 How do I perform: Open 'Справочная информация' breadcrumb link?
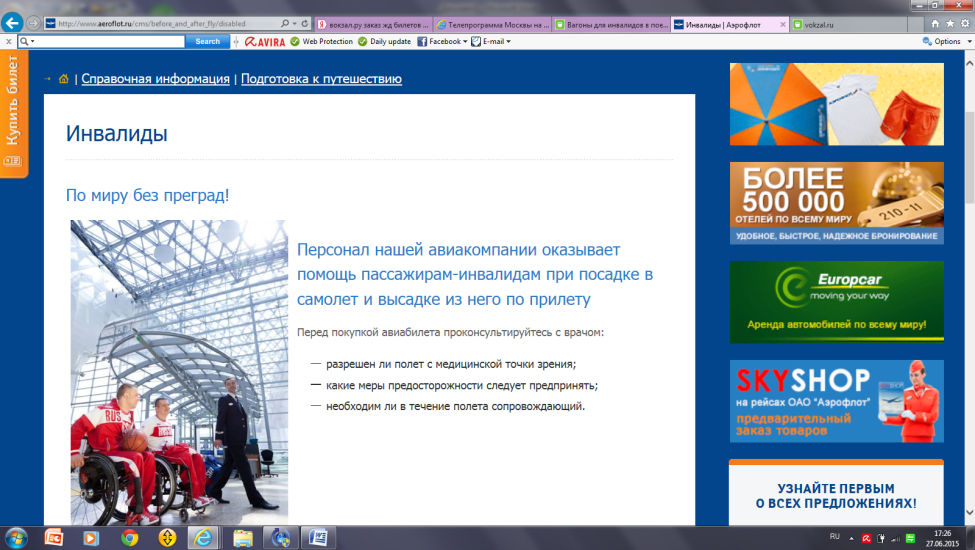[x=155, y=79]
